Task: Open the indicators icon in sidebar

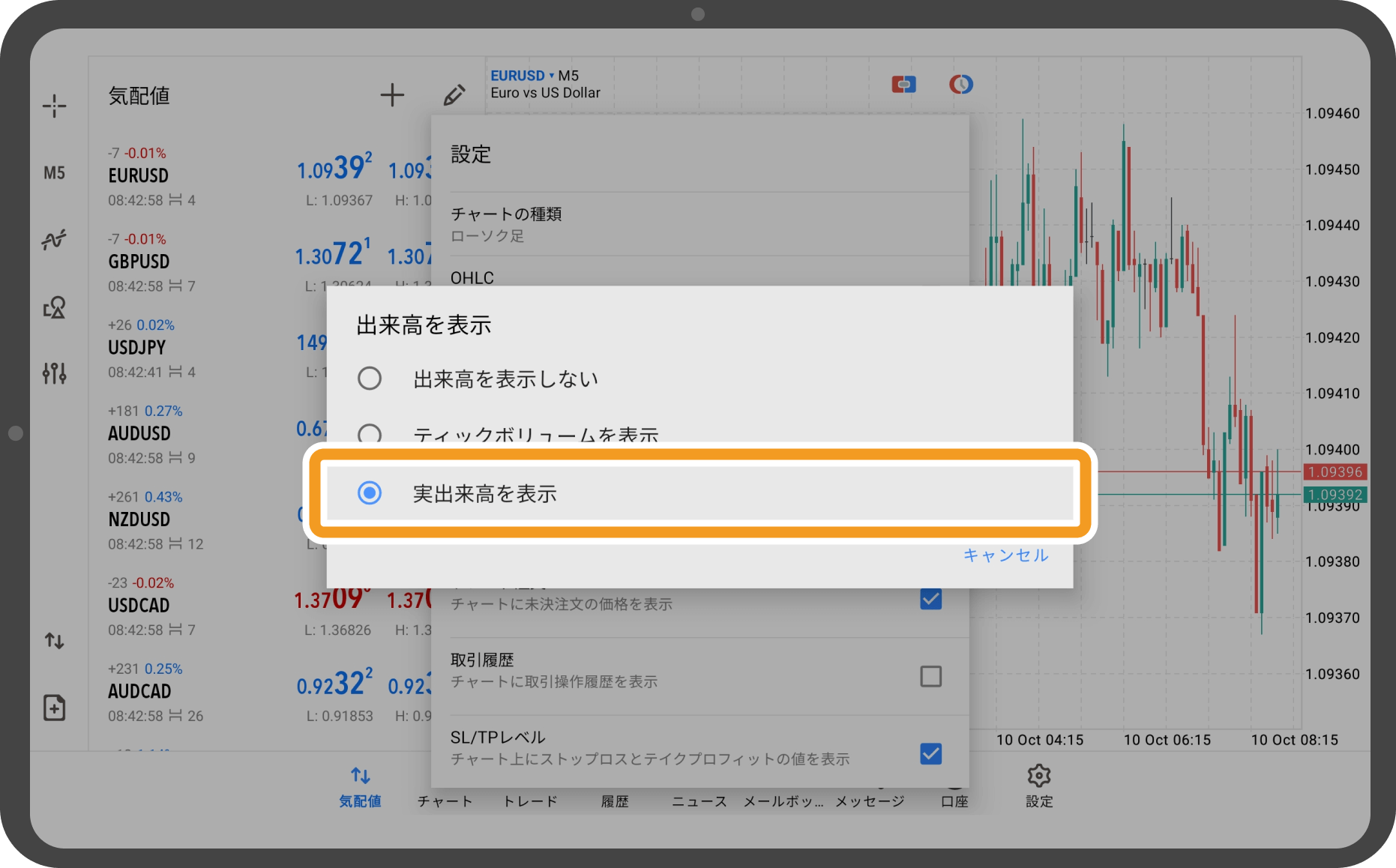Action: pos(54,239)
